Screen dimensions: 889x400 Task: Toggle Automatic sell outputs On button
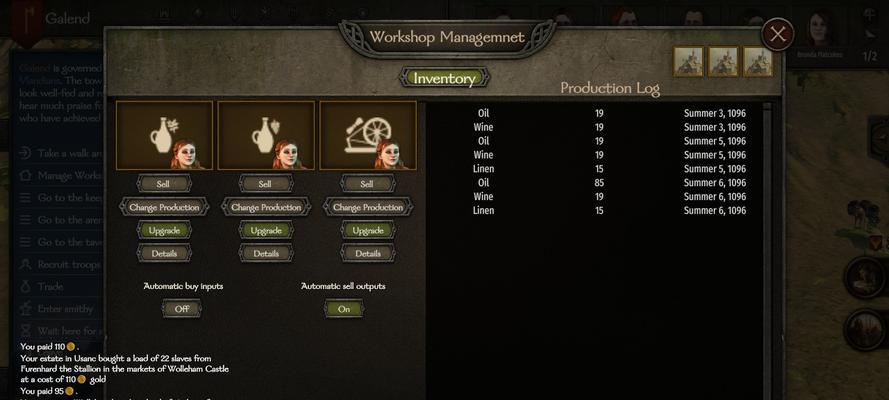pos(344,309)
